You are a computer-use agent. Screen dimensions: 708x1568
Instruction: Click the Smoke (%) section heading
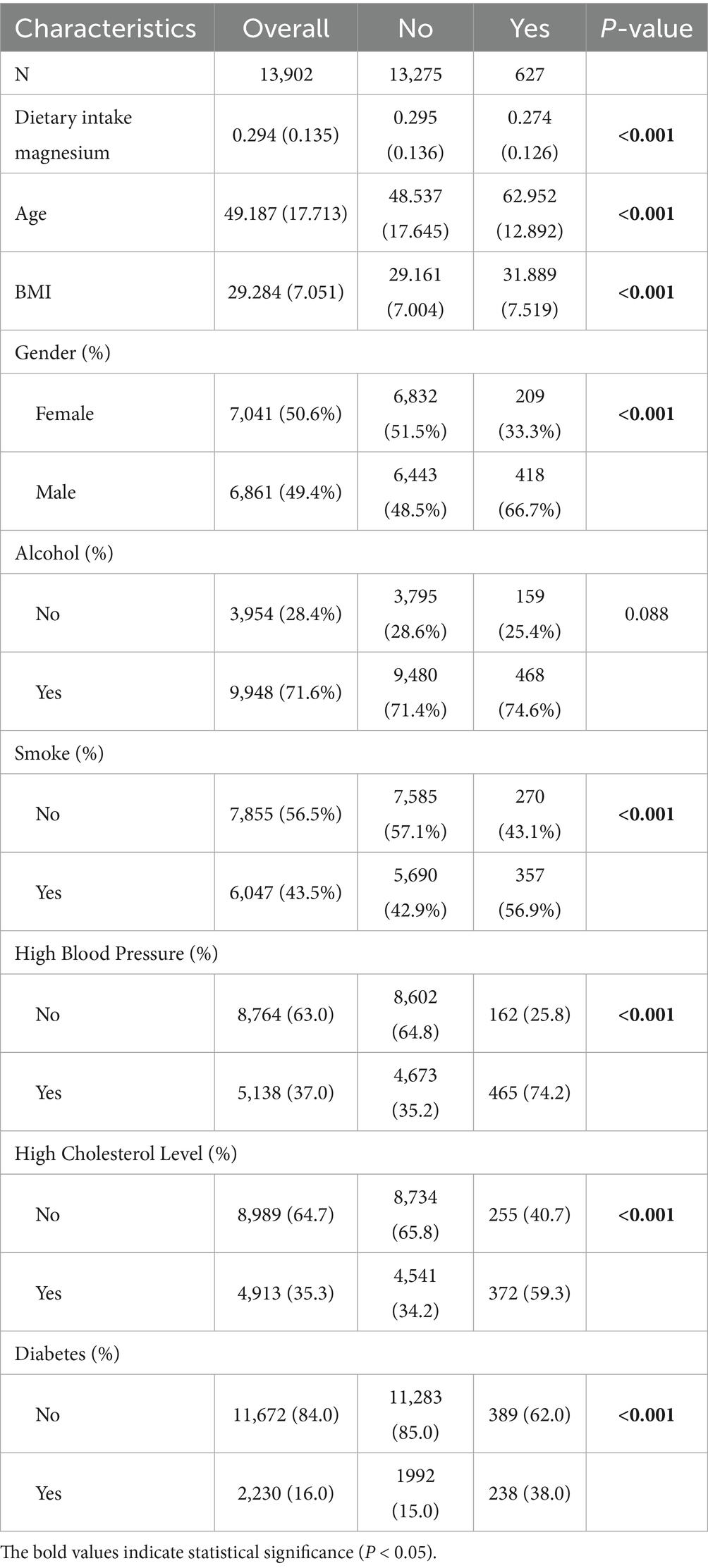tap(59, 753)
